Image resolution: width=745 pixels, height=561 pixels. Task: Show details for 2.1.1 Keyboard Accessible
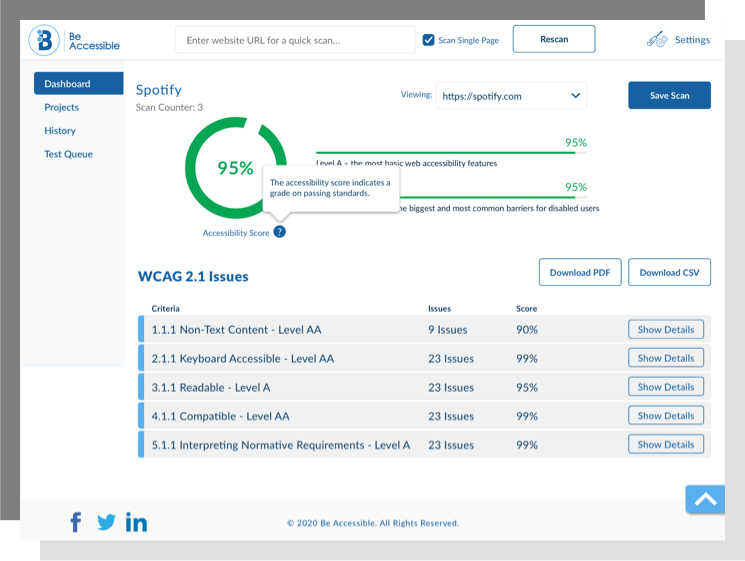click(666, 358)
